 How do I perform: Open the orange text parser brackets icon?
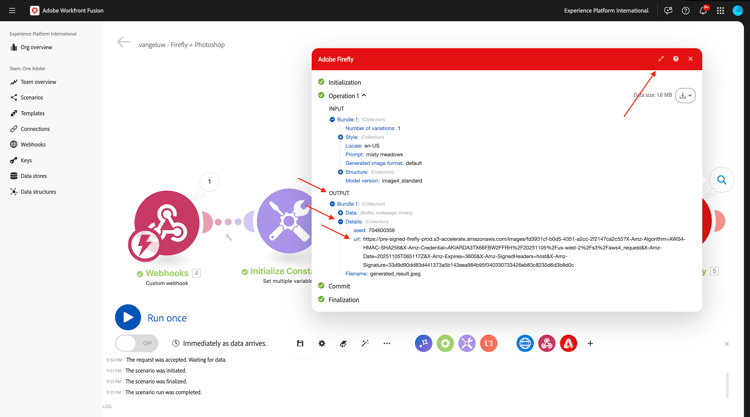[x=488, y=343]
